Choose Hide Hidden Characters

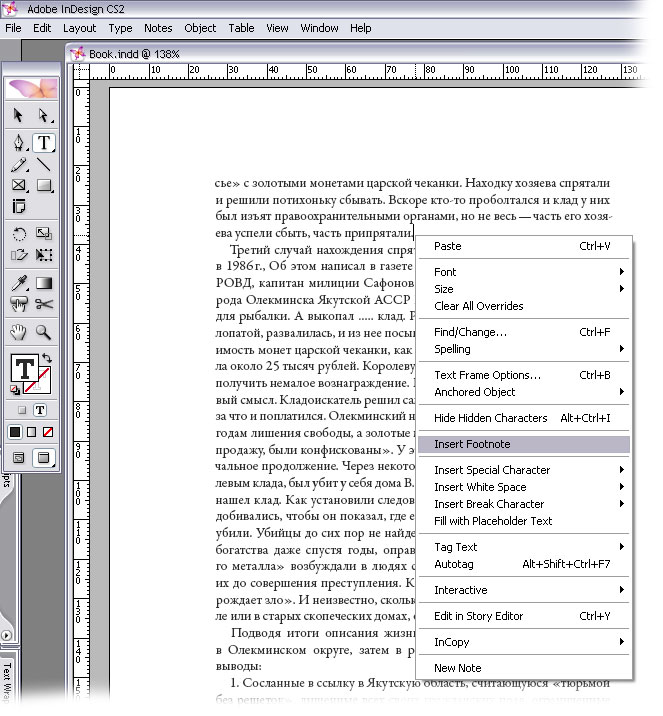pos(524,418)
